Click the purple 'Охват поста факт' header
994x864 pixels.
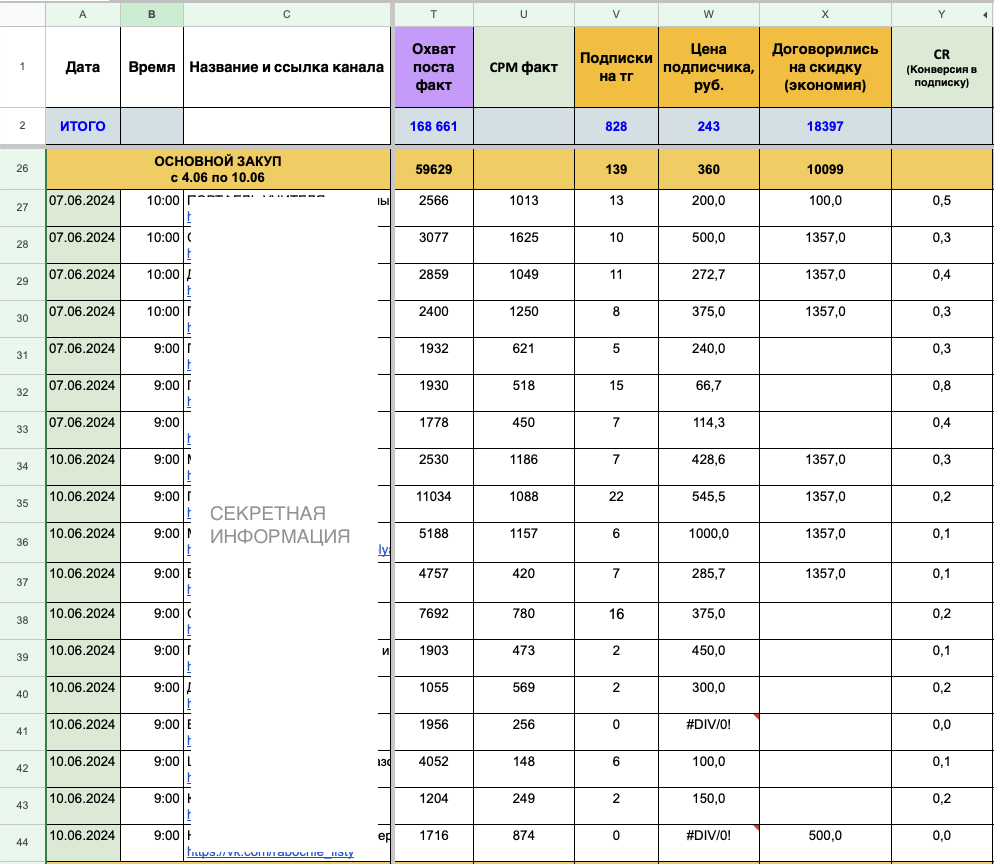434,67
